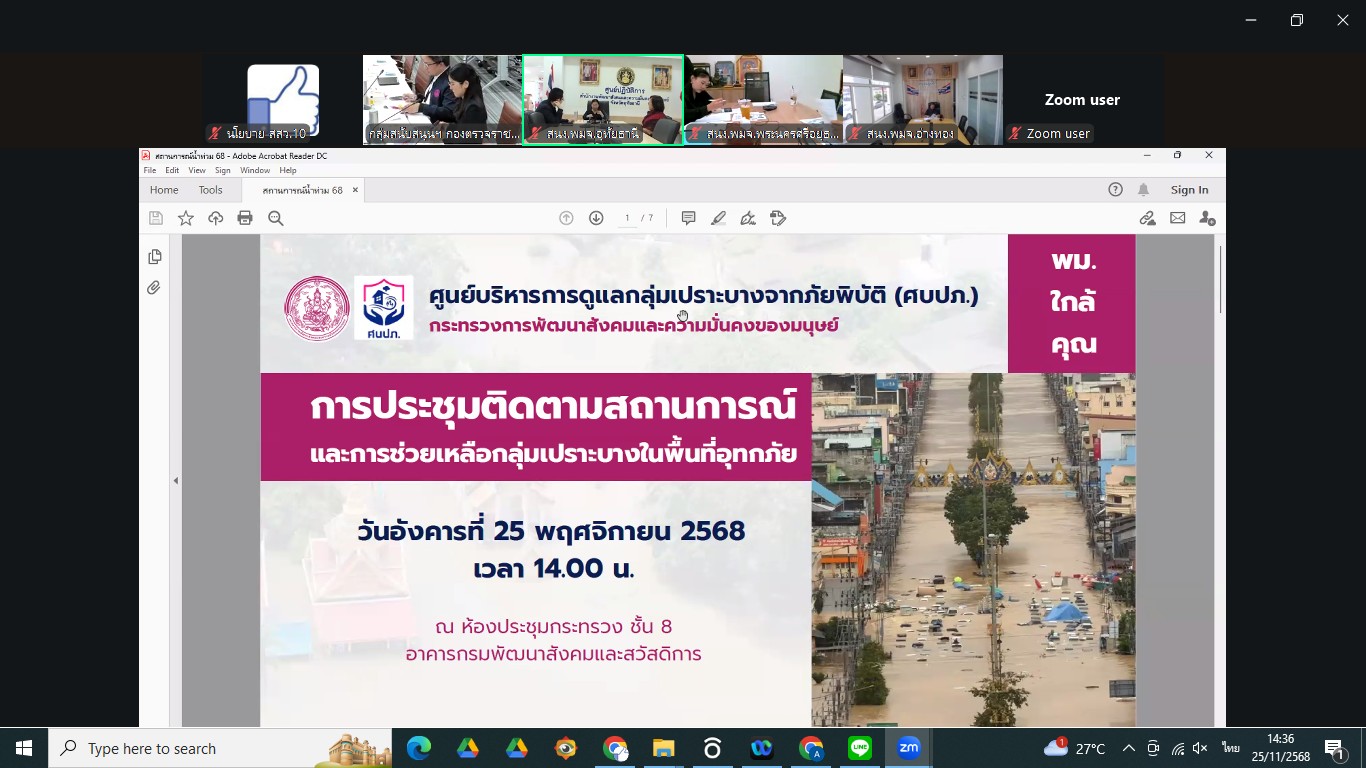The height and width of the screenshot is (768, 1366).
Task: Show the attachments paperclip panel
Action: pos(154,288)
